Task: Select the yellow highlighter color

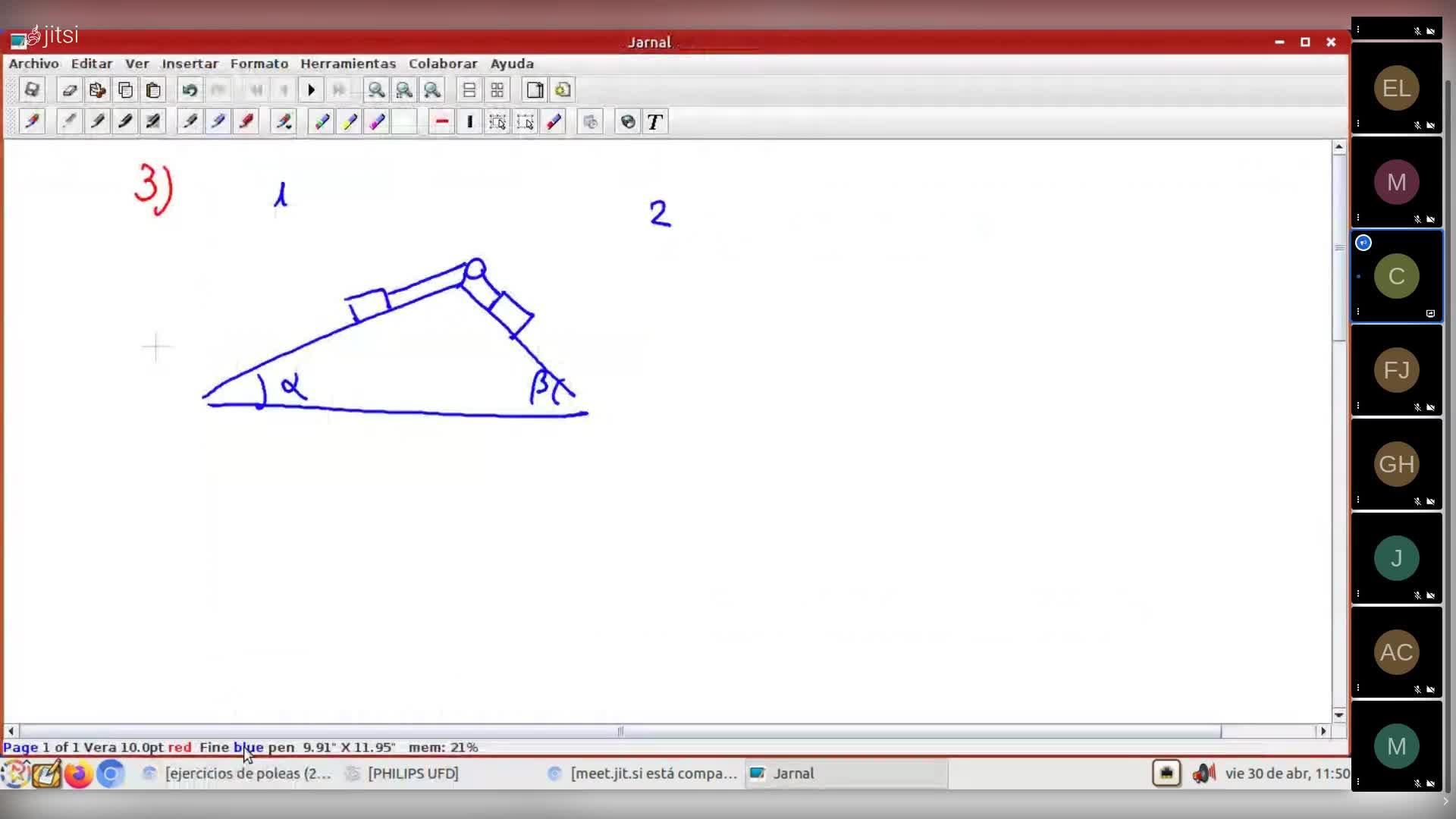Action: [x=350, y=122]
